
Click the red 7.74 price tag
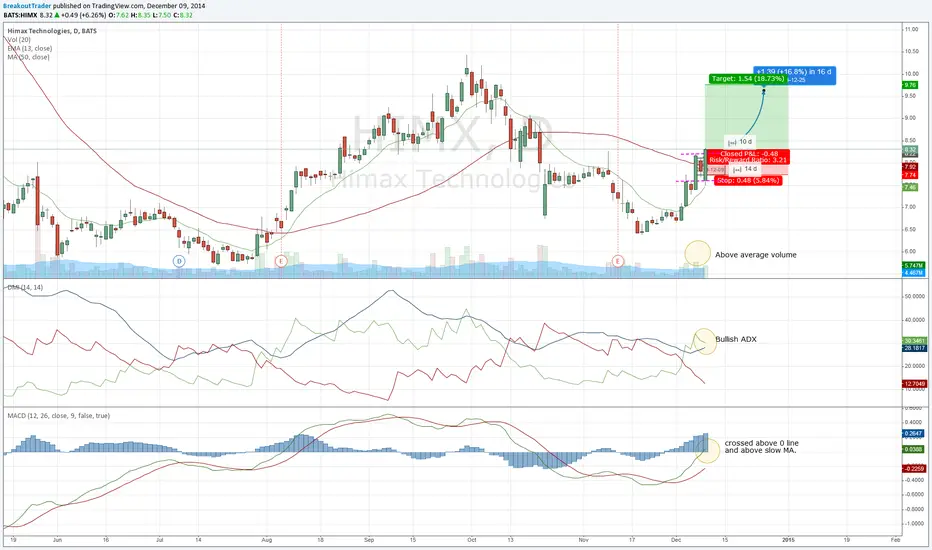coord(910,175)
